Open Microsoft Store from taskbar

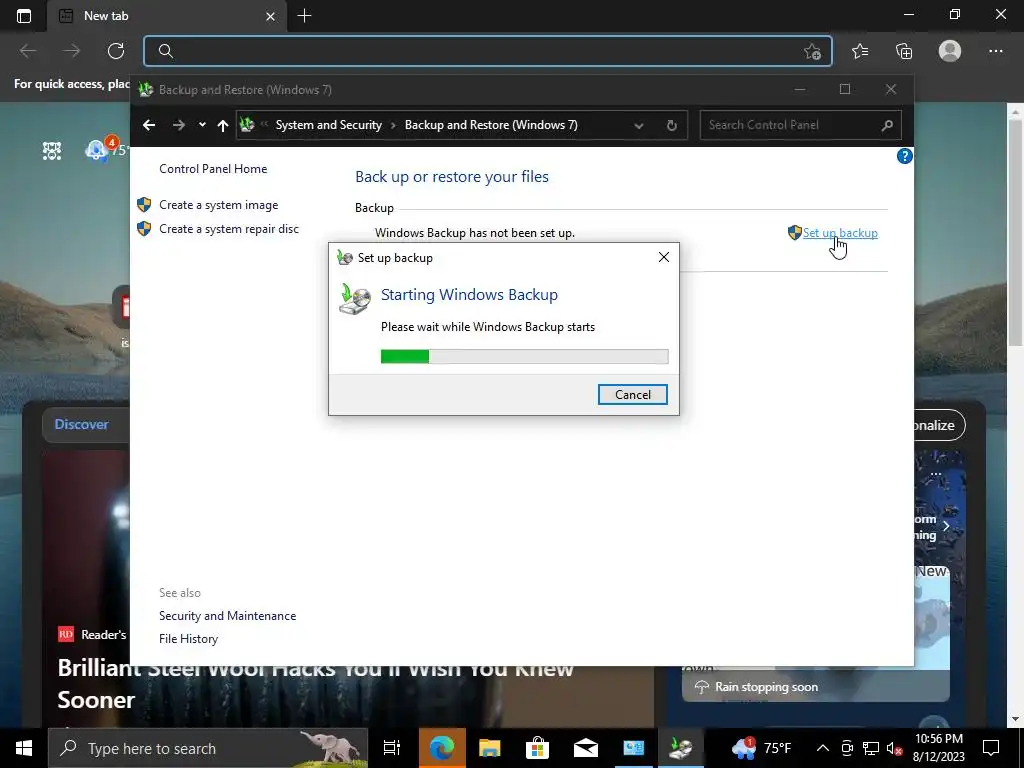tap(537, 748)
